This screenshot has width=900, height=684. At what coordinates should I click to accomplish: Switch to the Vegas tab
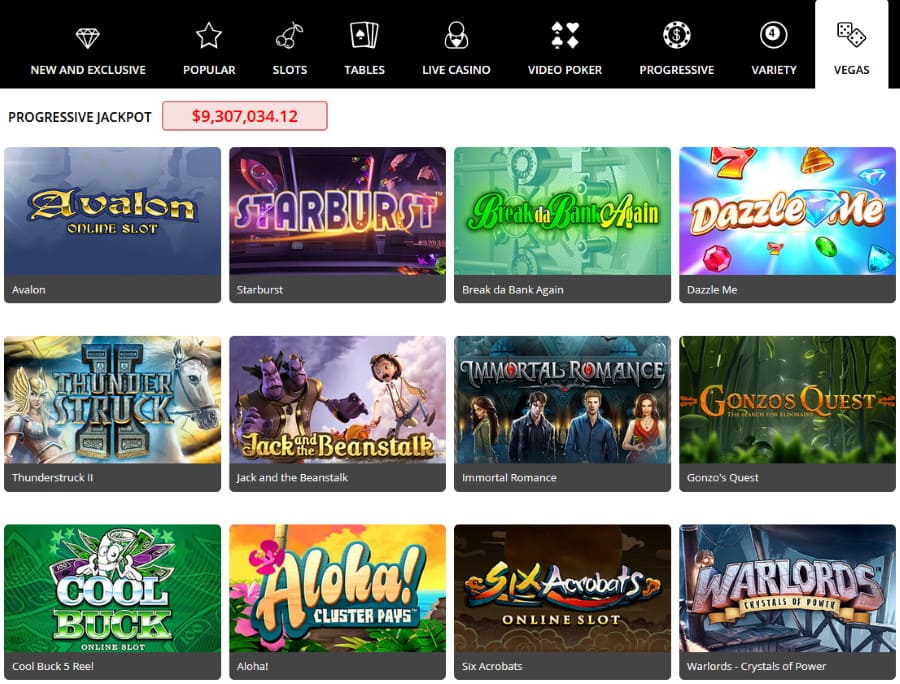coord(851,45)
